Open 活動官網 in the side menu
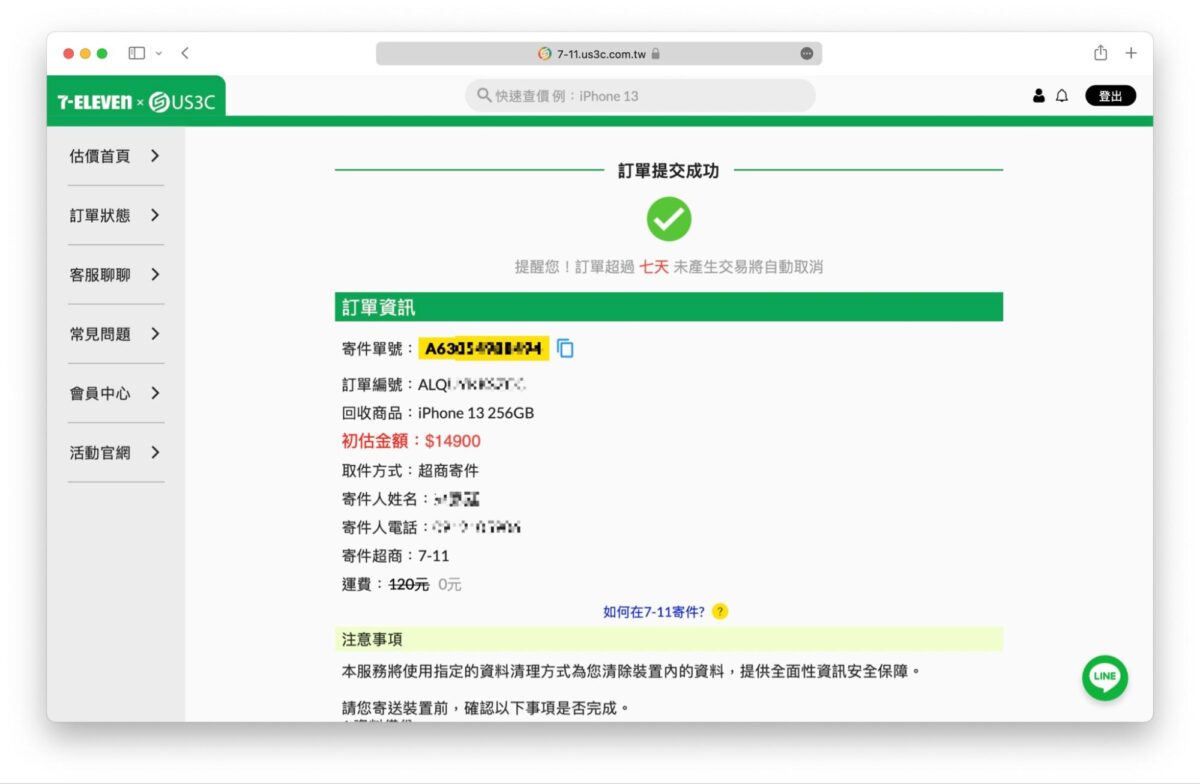 point(100,453)
